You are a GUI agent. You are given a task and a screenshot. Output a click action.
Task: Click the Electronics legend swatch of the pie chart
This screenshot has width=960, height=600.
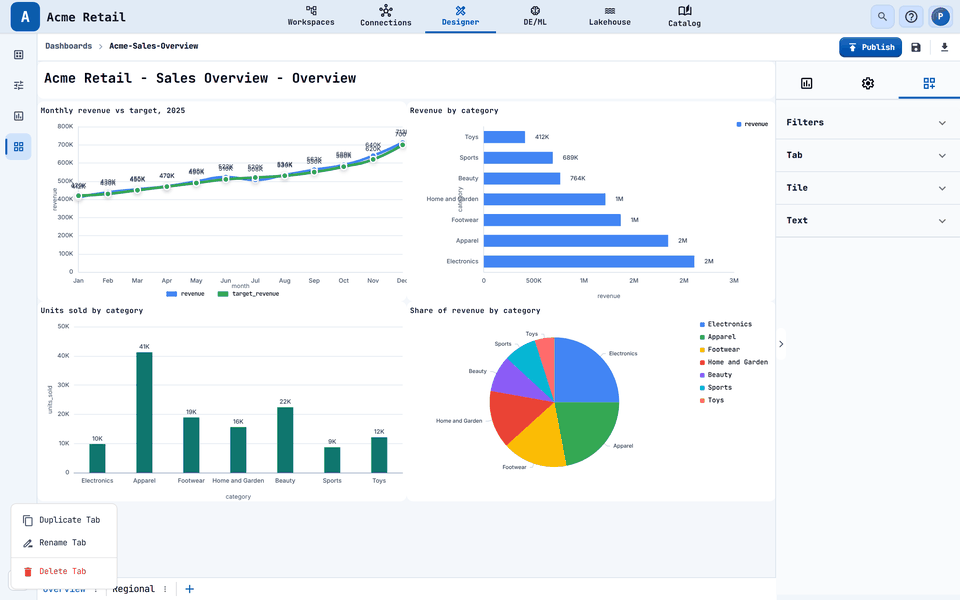pos(702,324)
